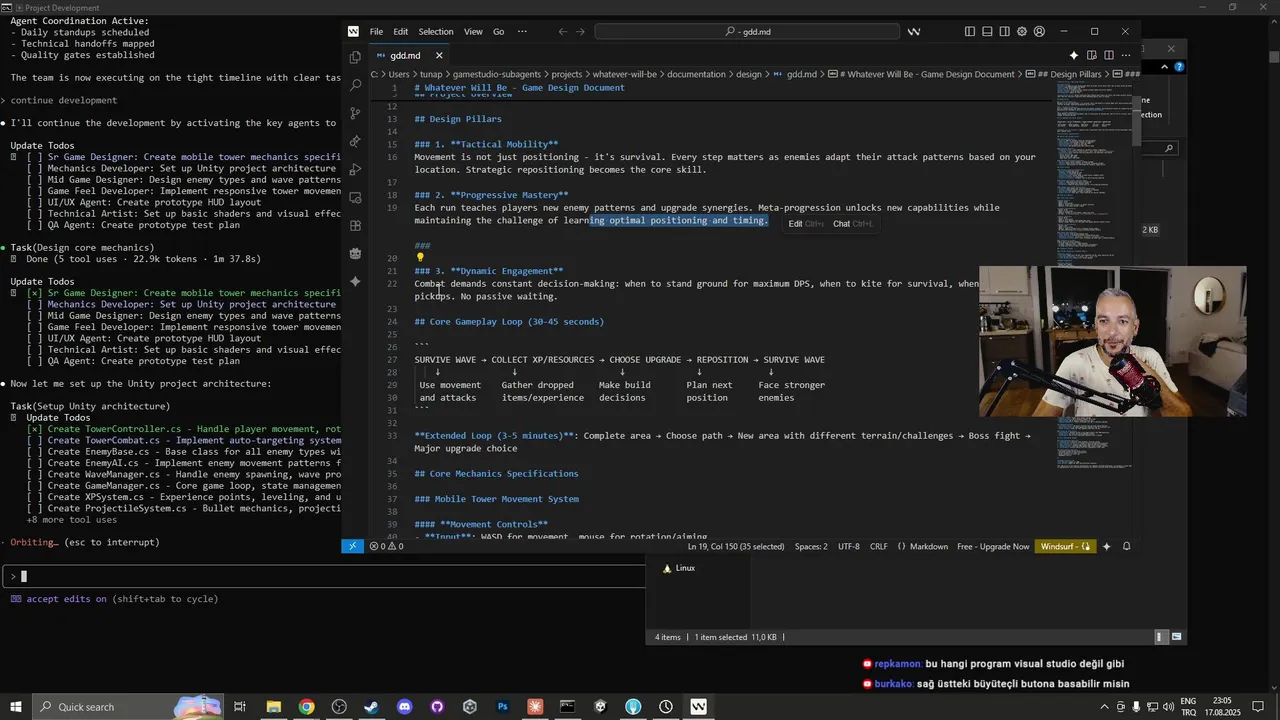The image size is (1280, 720).
Task: Open Steam from the taskbar
Action: (371, 707)
